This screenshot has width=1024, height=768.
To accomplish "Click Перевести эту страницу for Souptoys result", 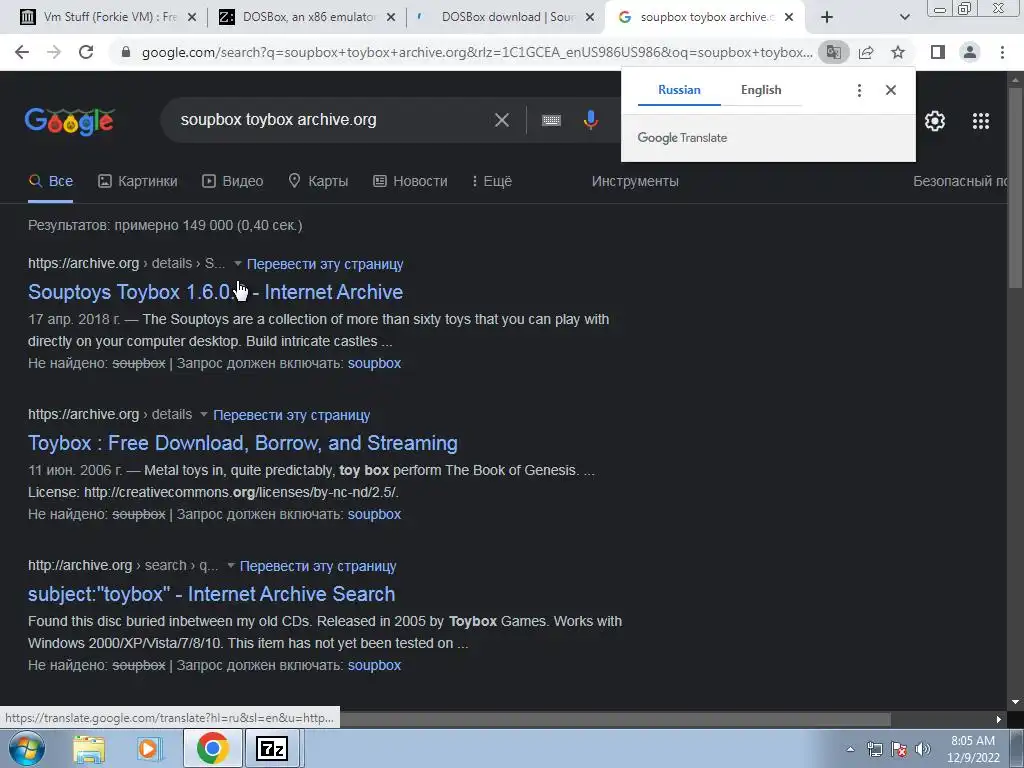I will (x=325, y=264).
